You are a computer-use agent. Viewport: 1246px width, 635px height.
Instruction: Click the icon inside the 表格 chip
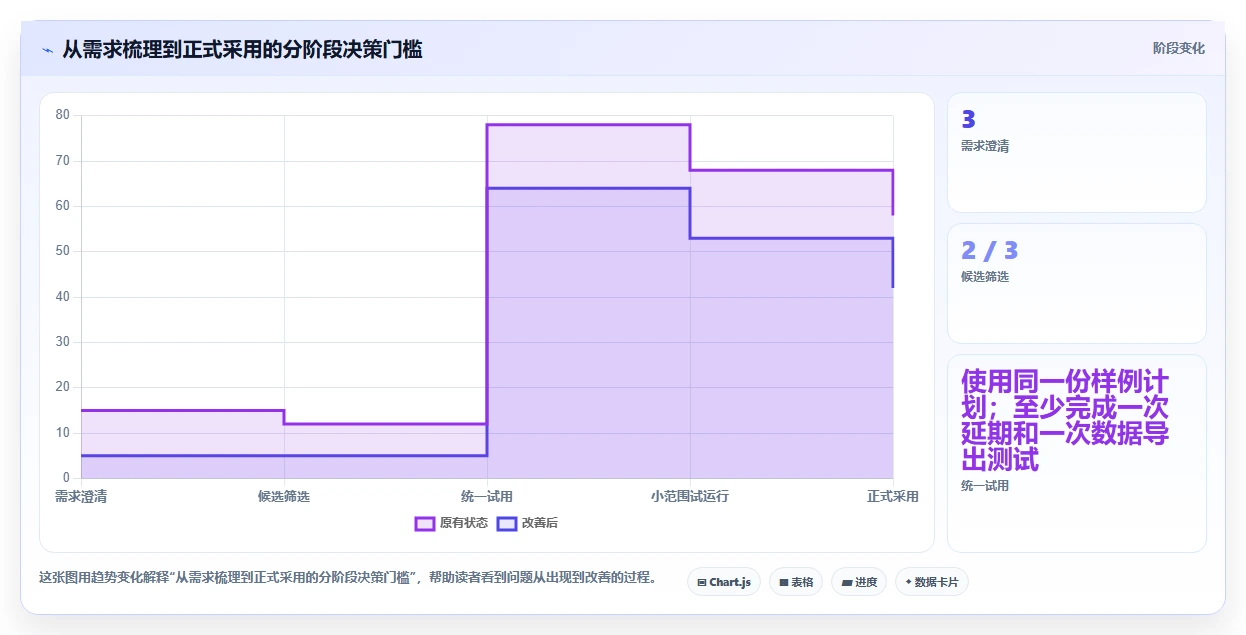click(x=784, y=582)
